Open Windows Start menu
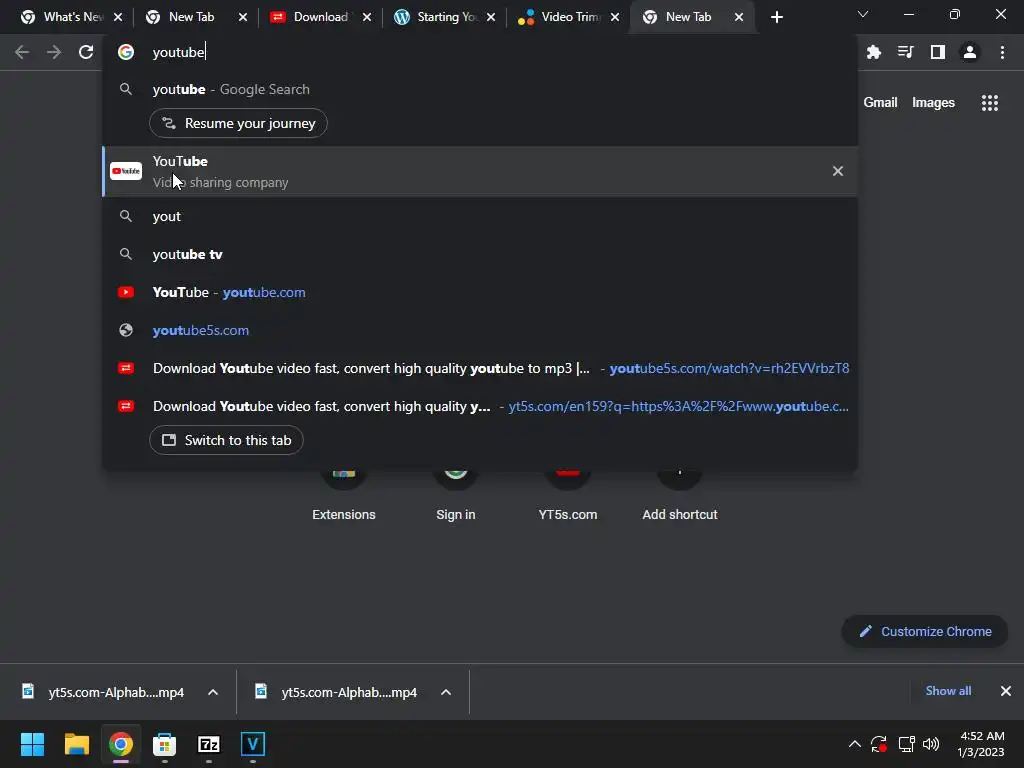This screenshot has width=1024, height=768. tap(32, 744)
